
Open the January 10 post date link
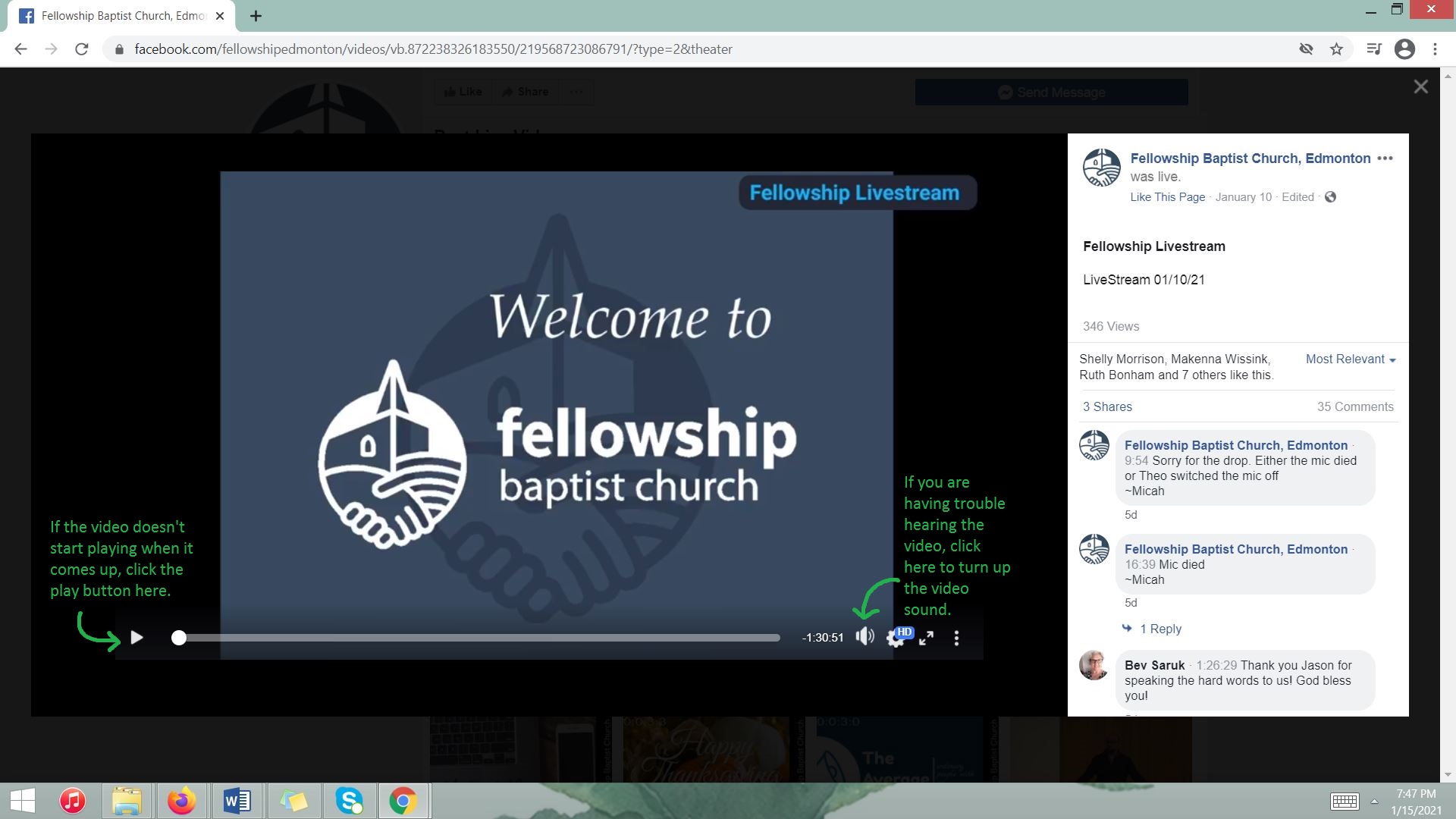click(1243, 197)
